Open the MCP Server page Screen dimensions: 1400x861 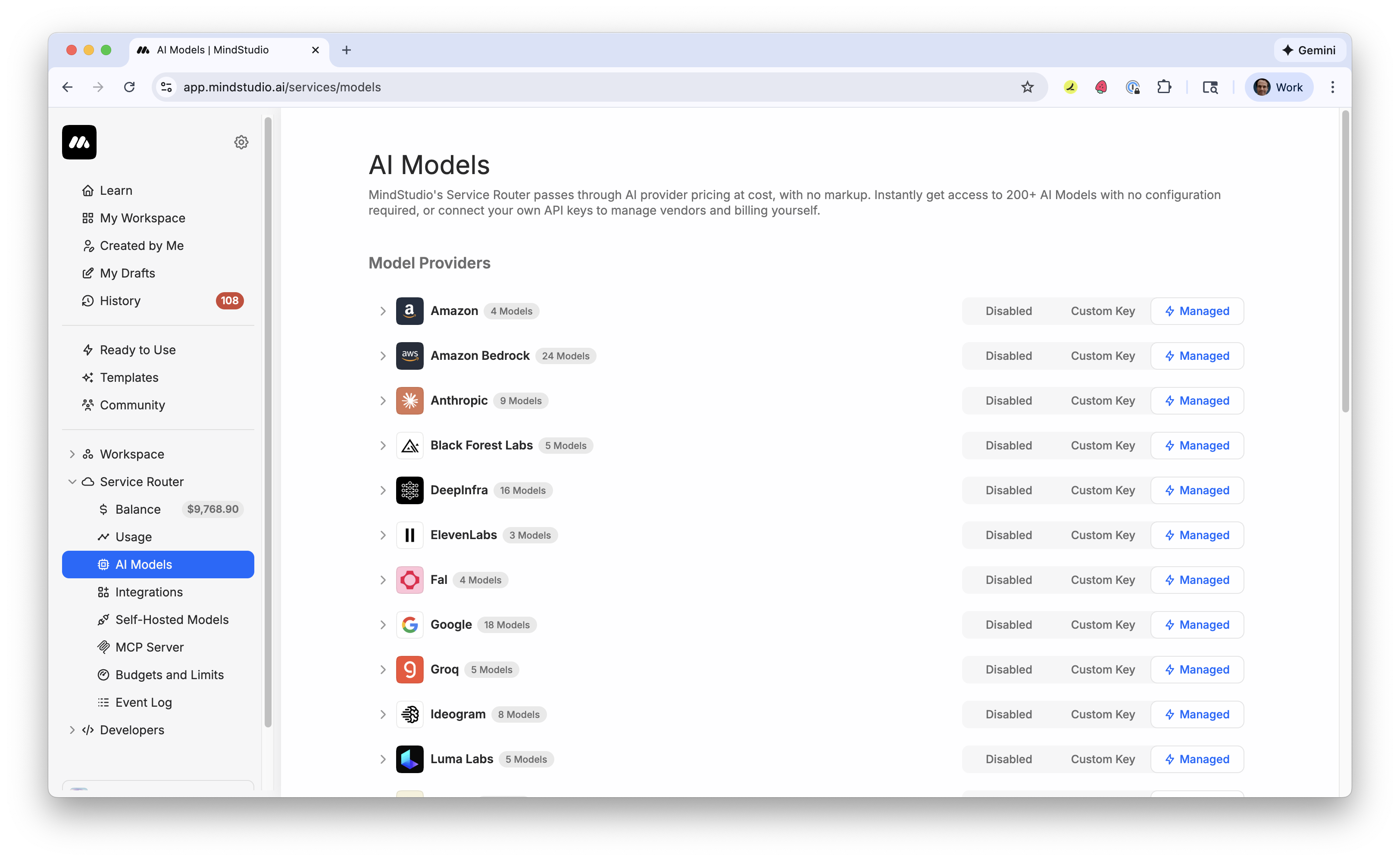tap(149, 647)
